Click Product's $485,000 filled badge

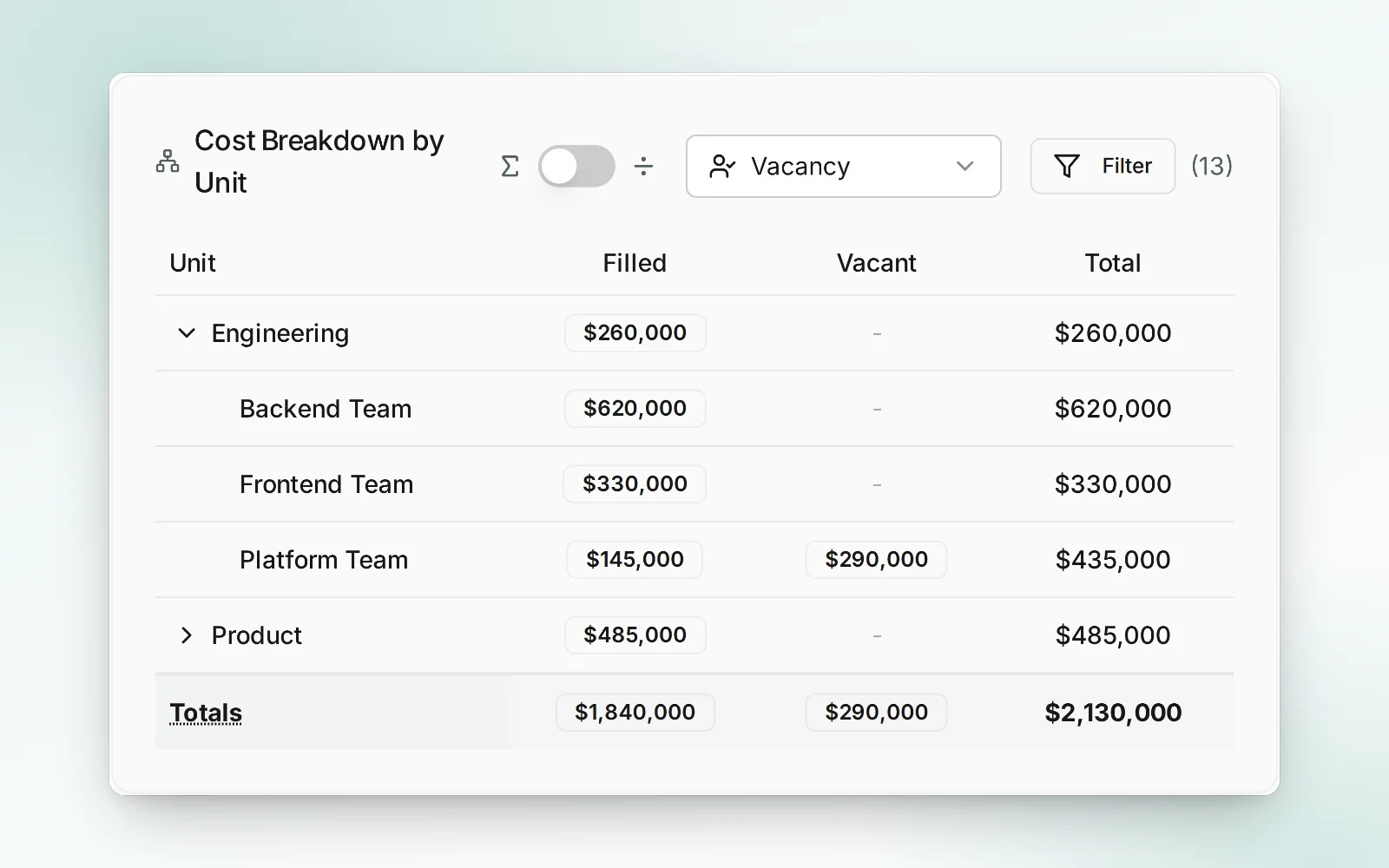point(635,635)
